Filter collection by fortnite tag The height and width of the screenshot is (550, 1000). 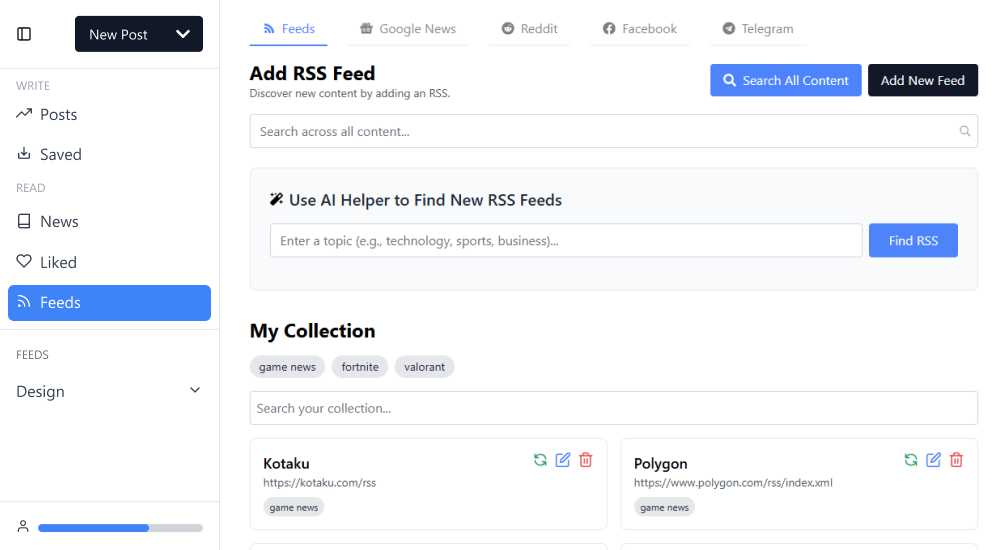[x=360, y=367]
